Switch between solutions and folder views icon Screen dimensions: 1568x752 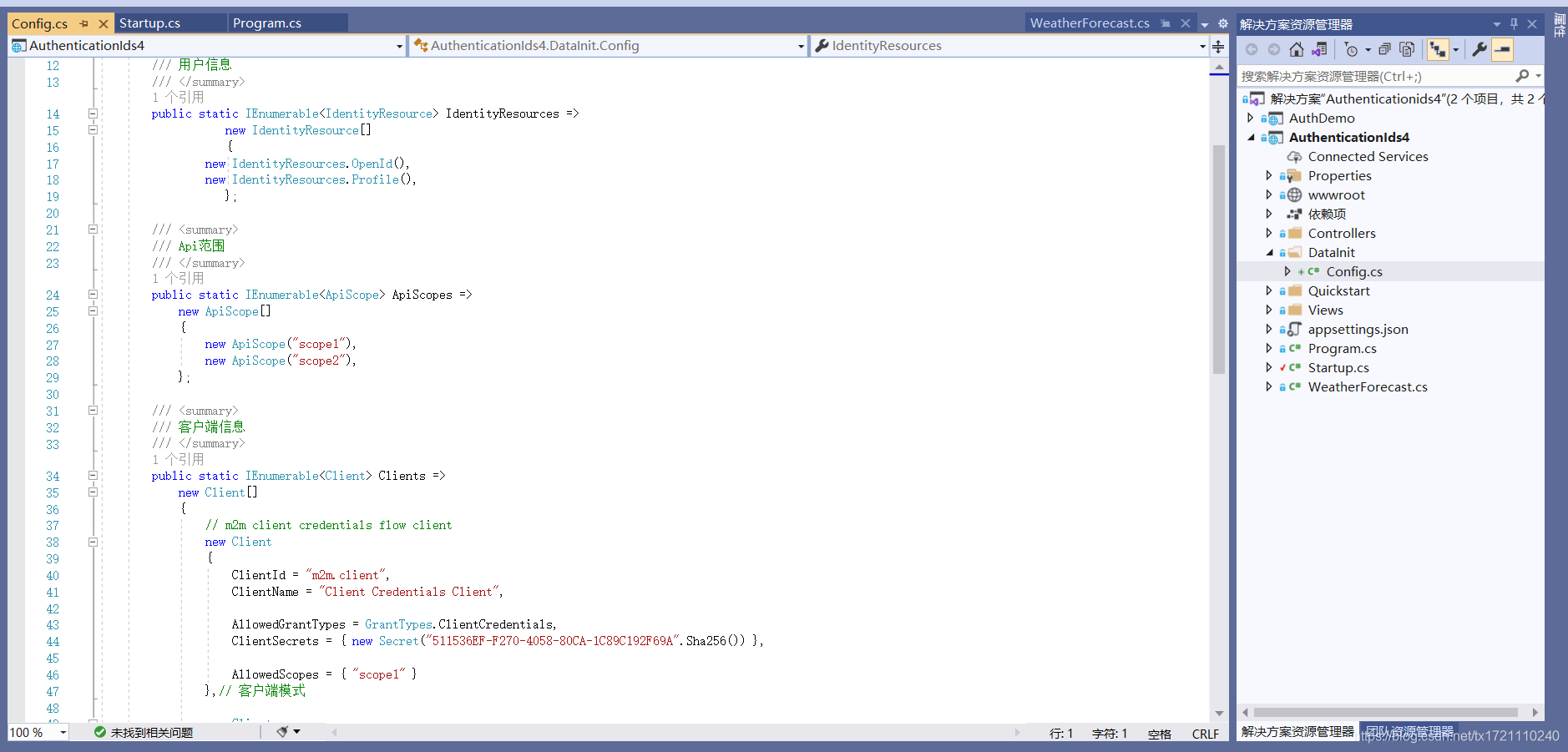(1319, 49)
